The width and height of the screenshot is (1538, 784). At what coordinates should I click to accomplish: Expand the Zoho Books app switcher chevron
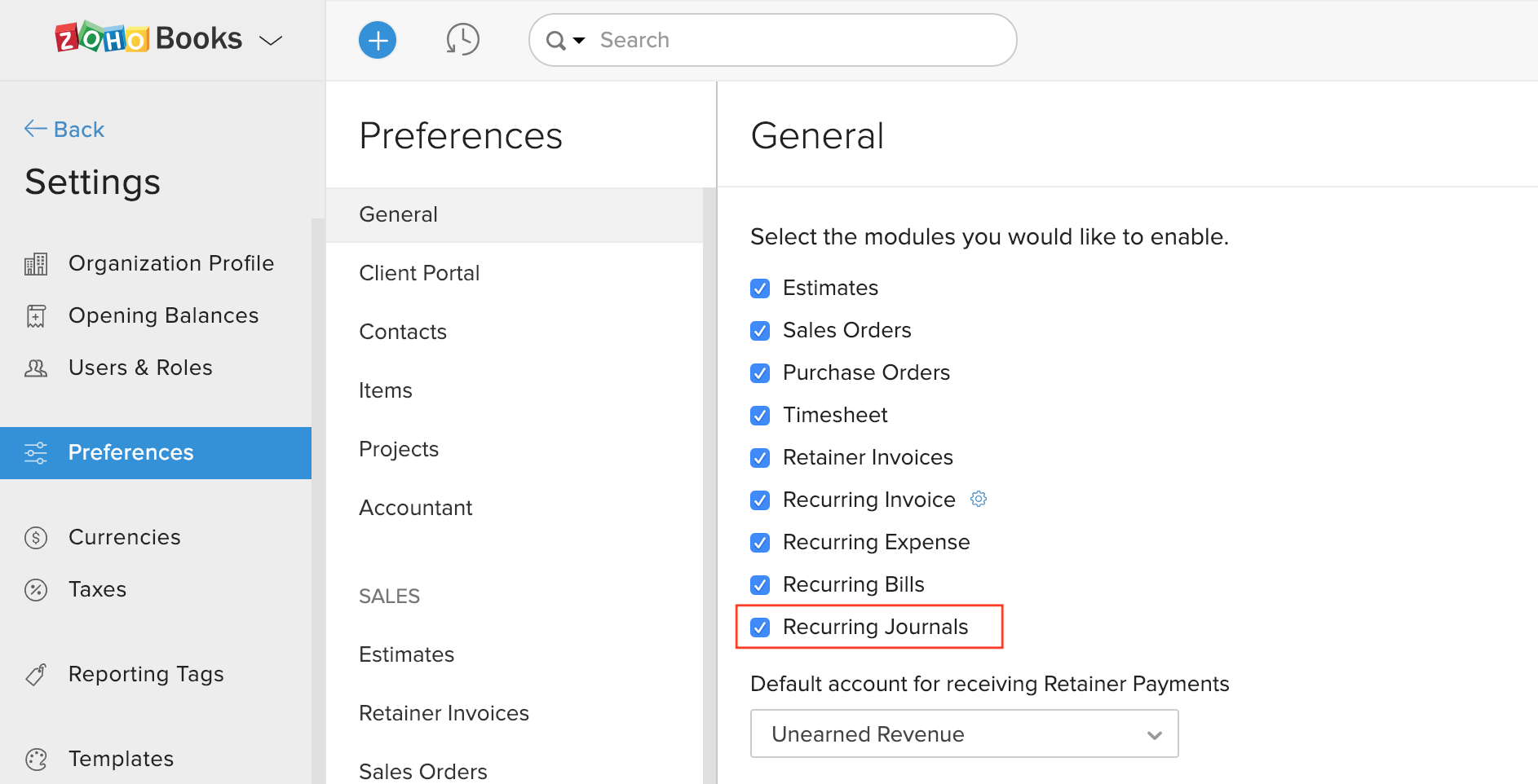271,40
